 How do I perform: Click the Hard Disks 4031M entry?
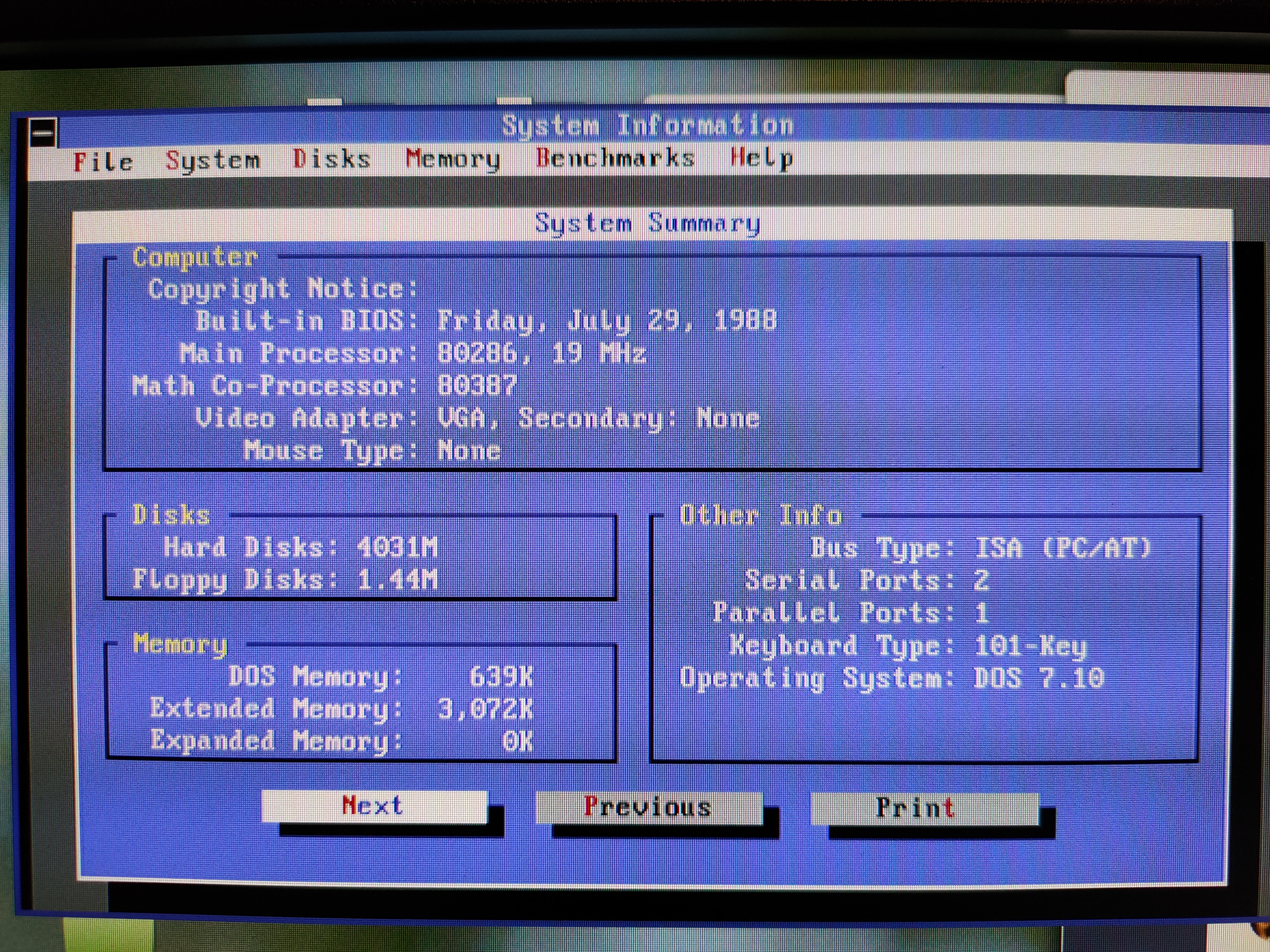300,547
